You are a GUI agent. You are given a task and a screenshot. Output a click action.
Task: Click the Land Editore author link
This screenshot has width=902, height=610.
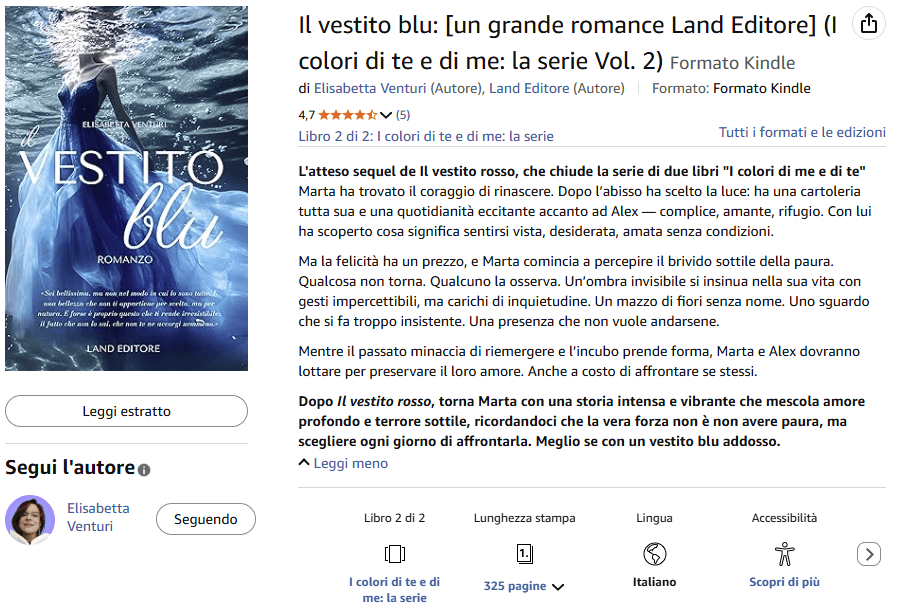(529, 88)
